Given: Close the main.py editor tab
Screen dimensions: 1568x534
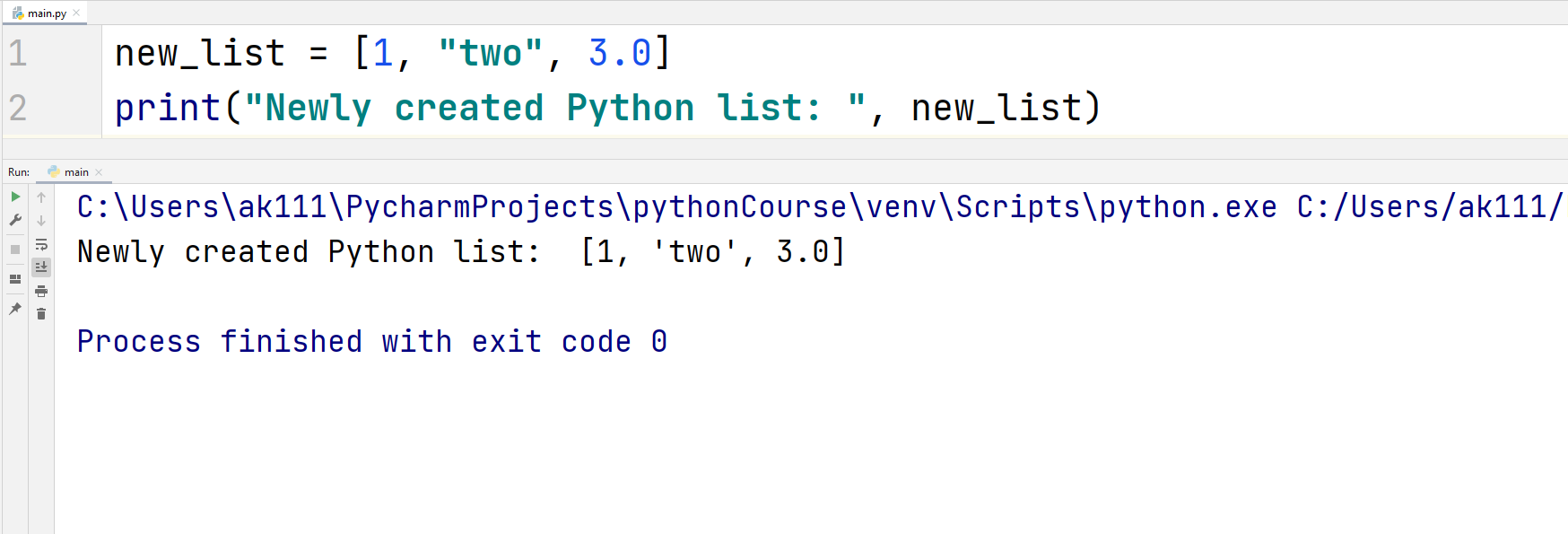Looking at the screenshot, I should point(76,13).
